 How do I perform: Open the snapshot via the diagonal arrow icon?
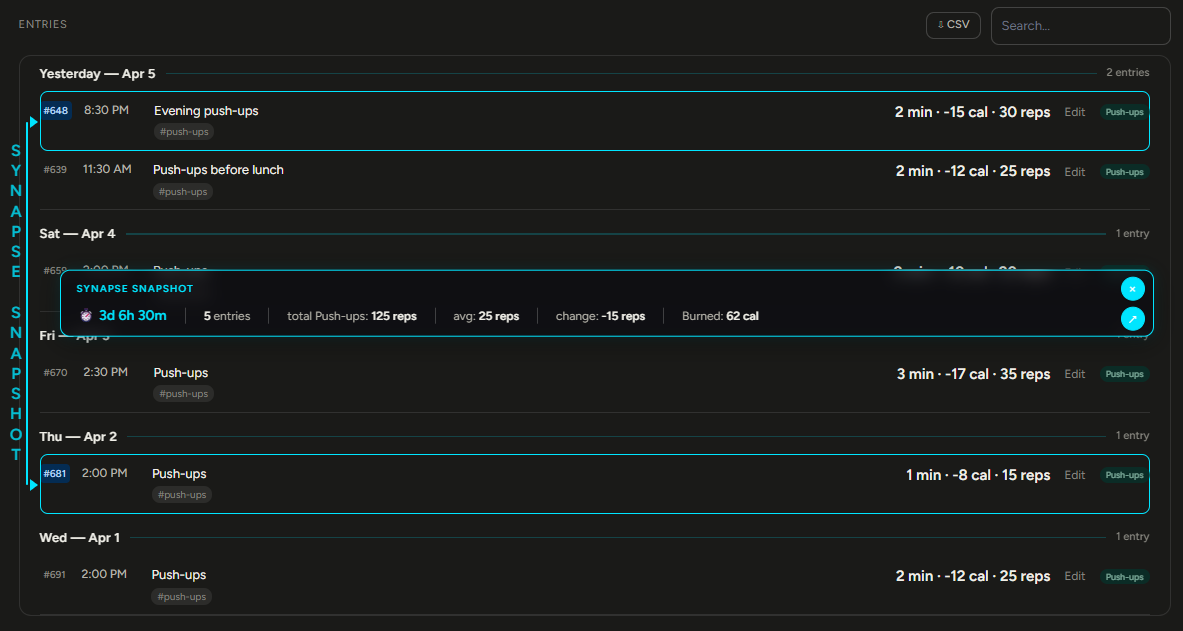pyautogui.click(x=1132, y=318)
